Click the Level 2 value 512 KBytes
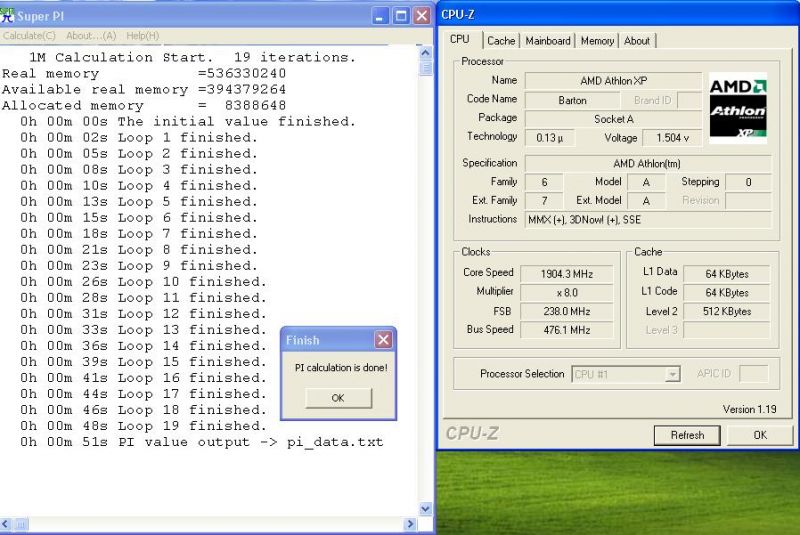This screenshot has width=800, height=535. coord(727,311)
